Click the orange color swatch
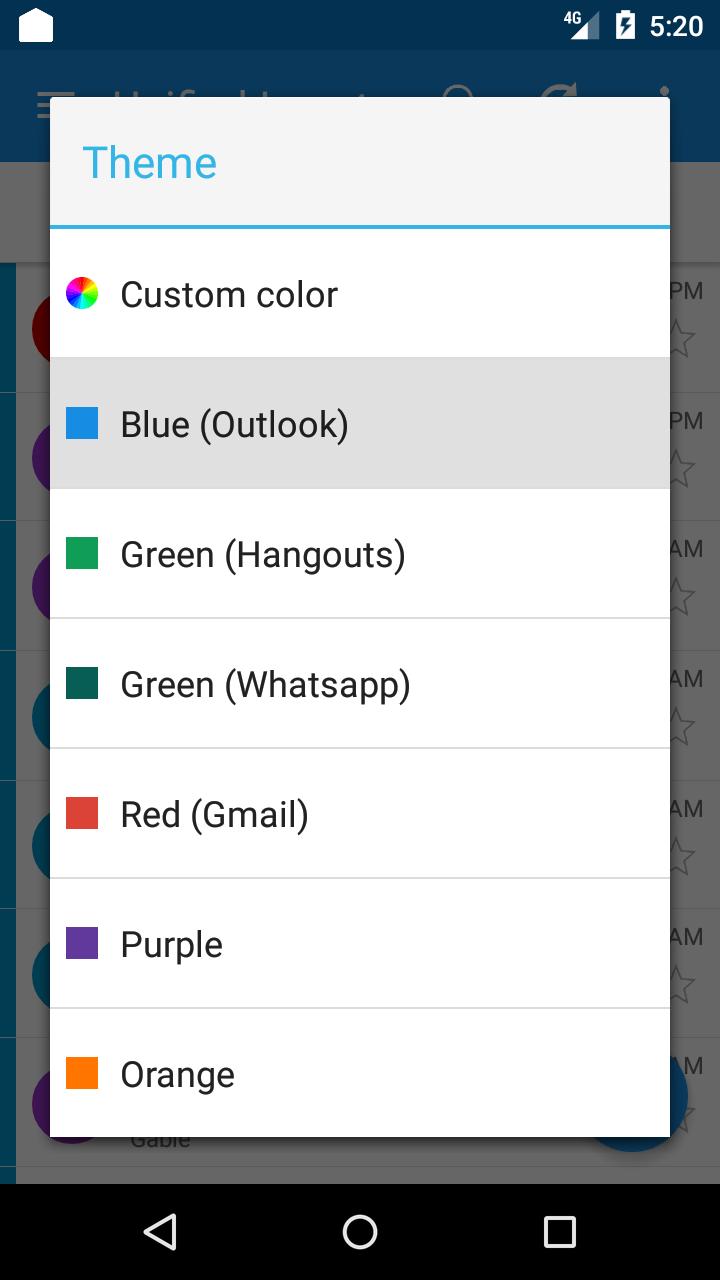 (x=82, y=1073)
